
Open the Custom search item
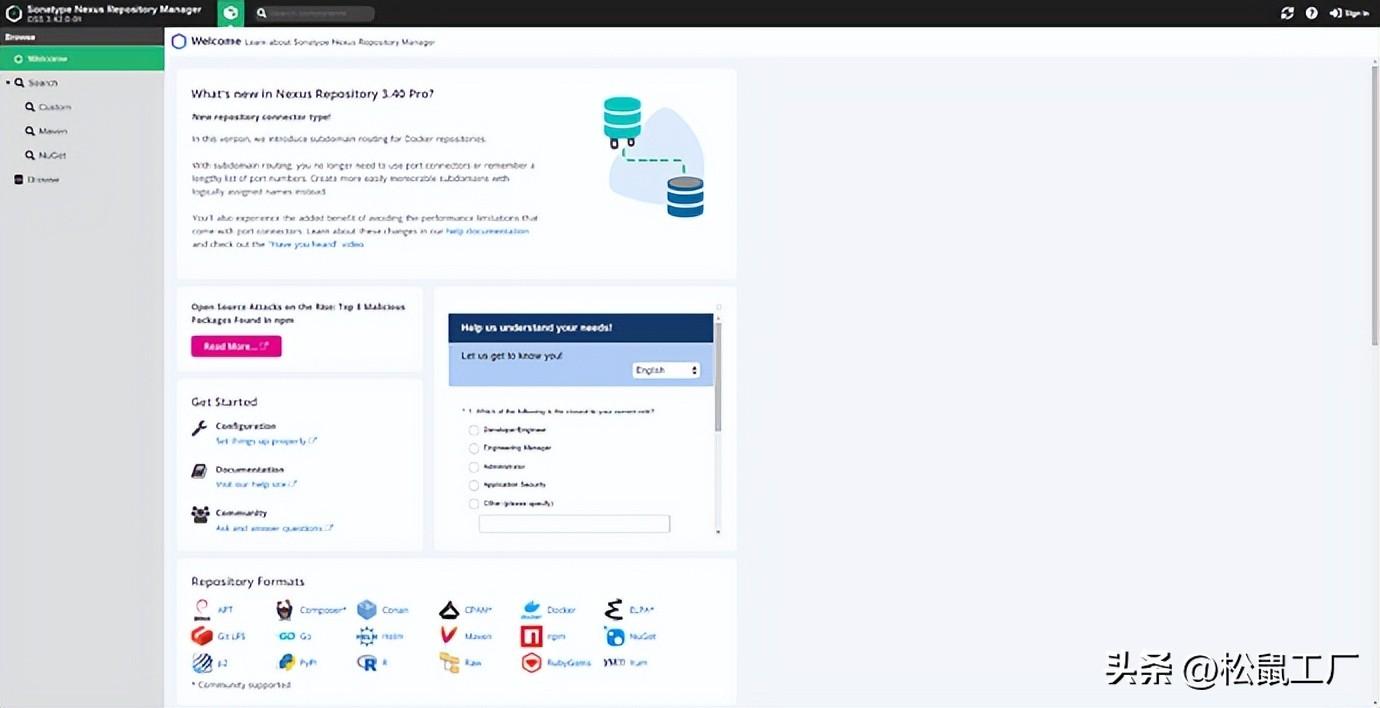pyautogui.click(x=48, y=107)
